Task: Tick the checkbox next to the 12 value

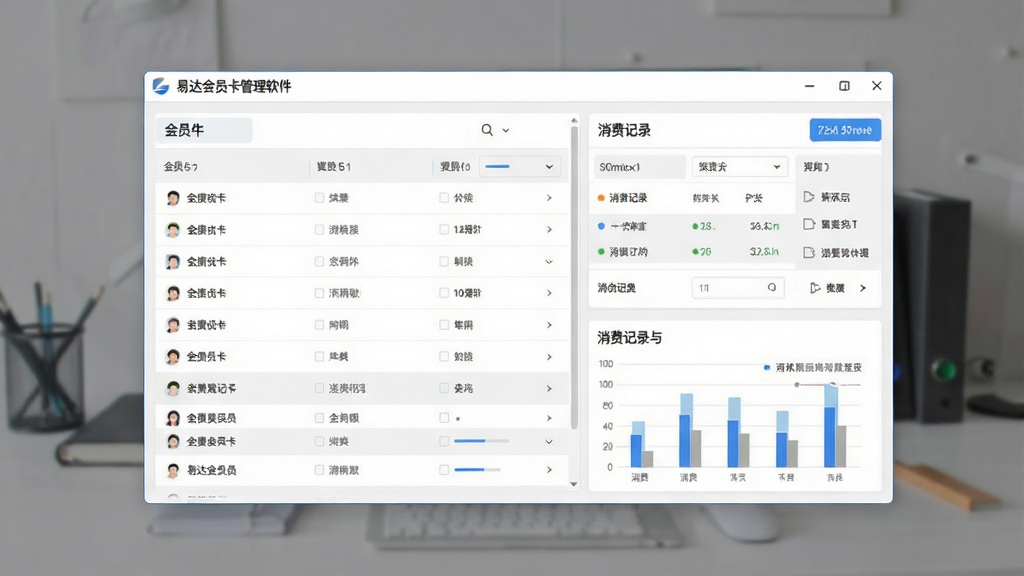Action: click(444, 229)
